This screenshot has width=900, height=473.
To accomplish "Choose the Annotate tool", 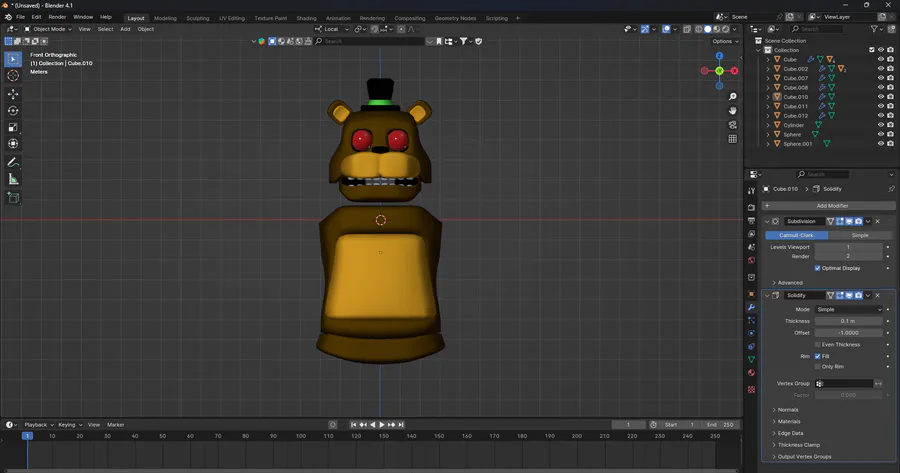I will (x=13, y=163).
